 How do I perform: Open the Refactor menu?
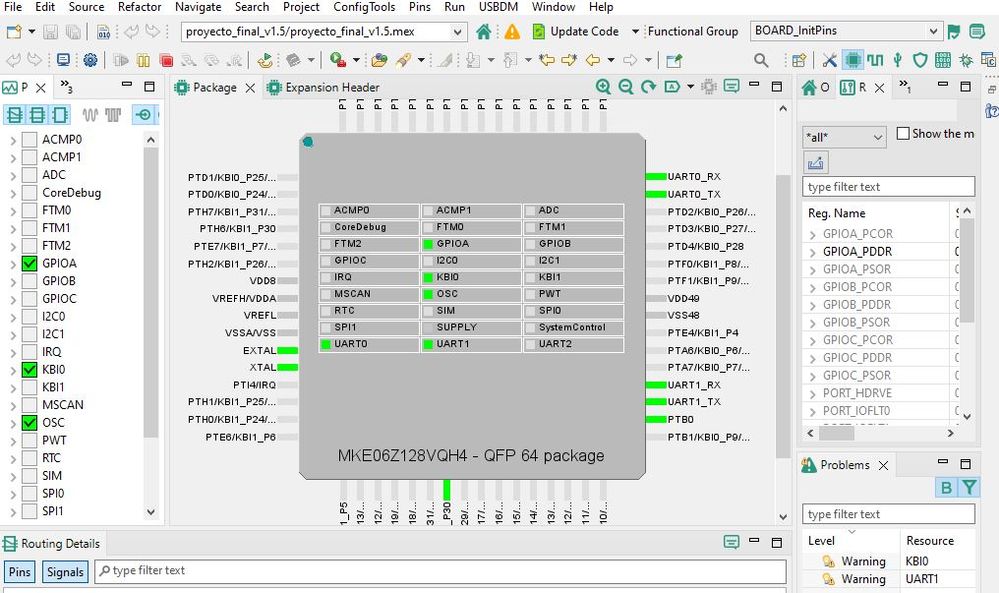pos(139,7)
